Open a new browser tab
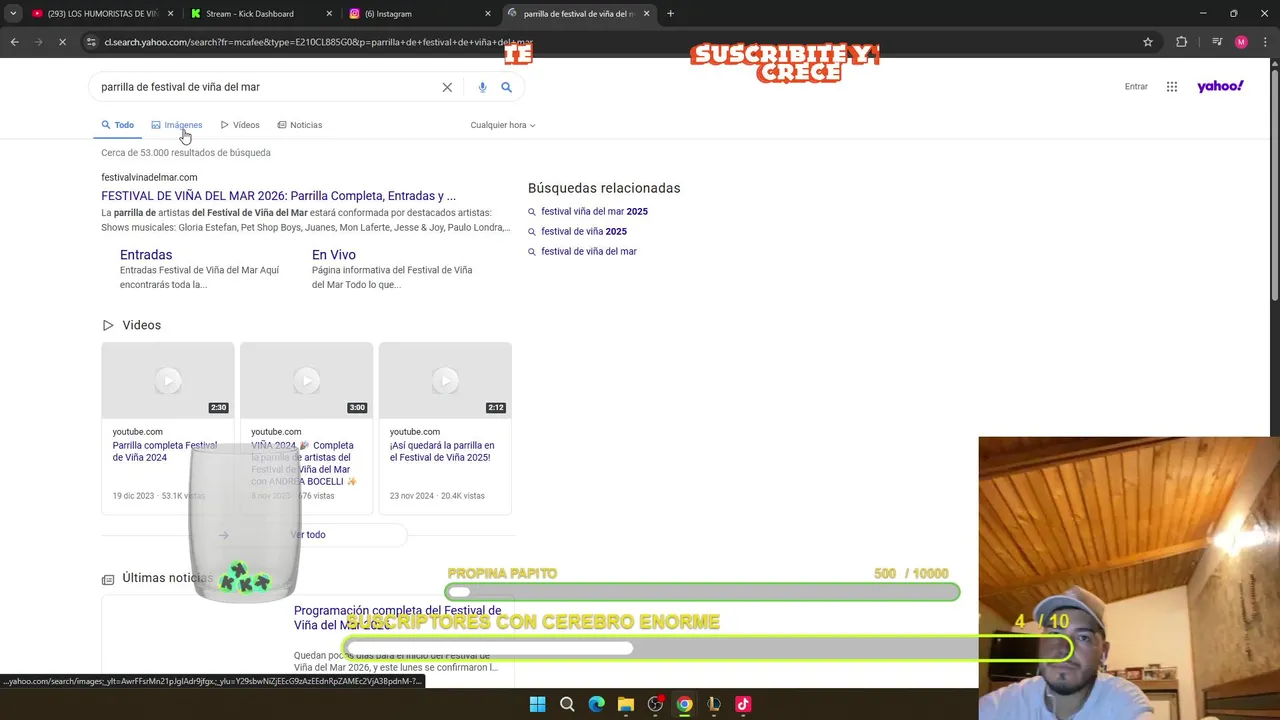Viewport: 1280px width, 720px height. click(x=670, y=14)
